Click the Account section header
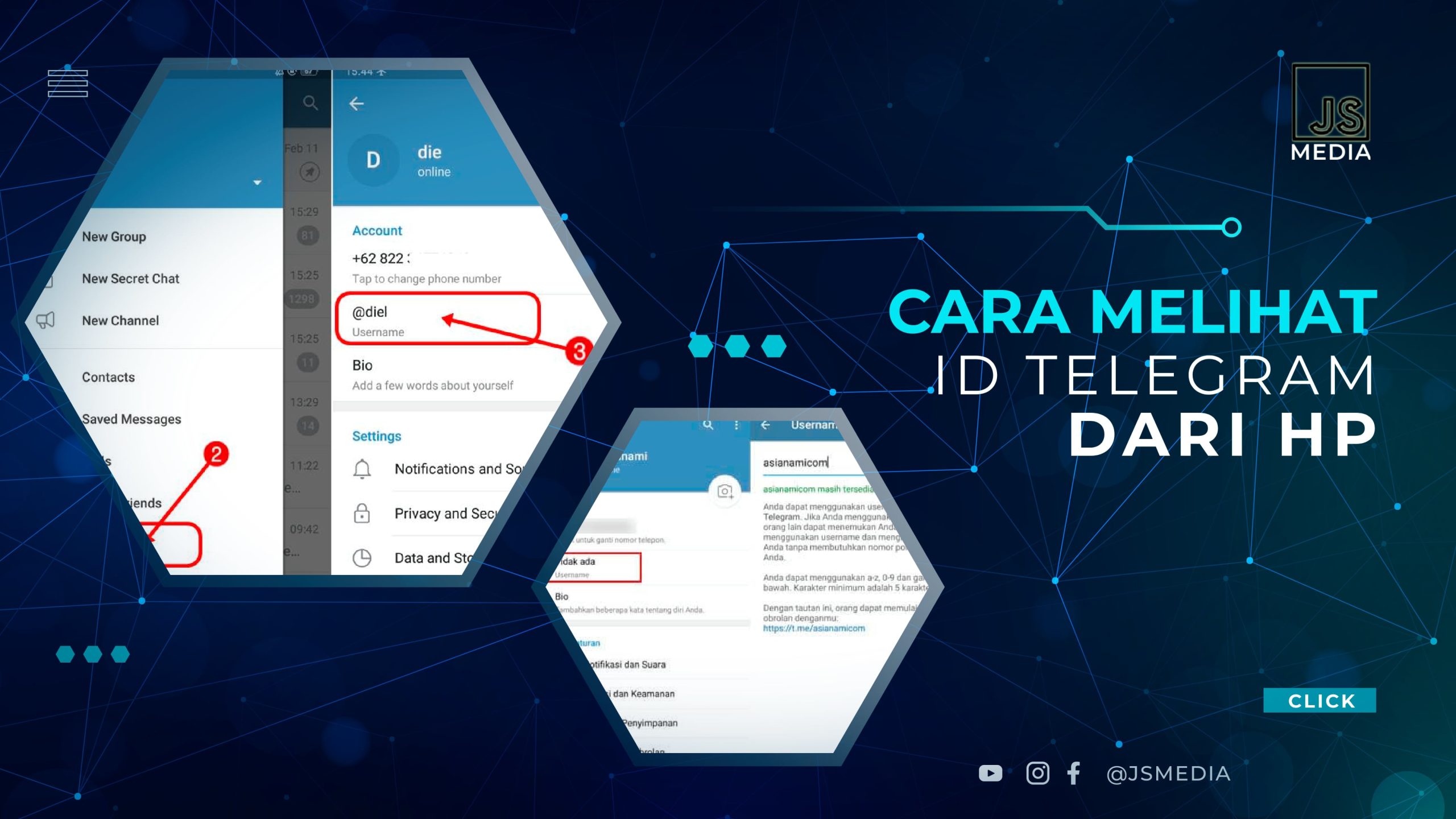1456x819 pixels. 377,230
